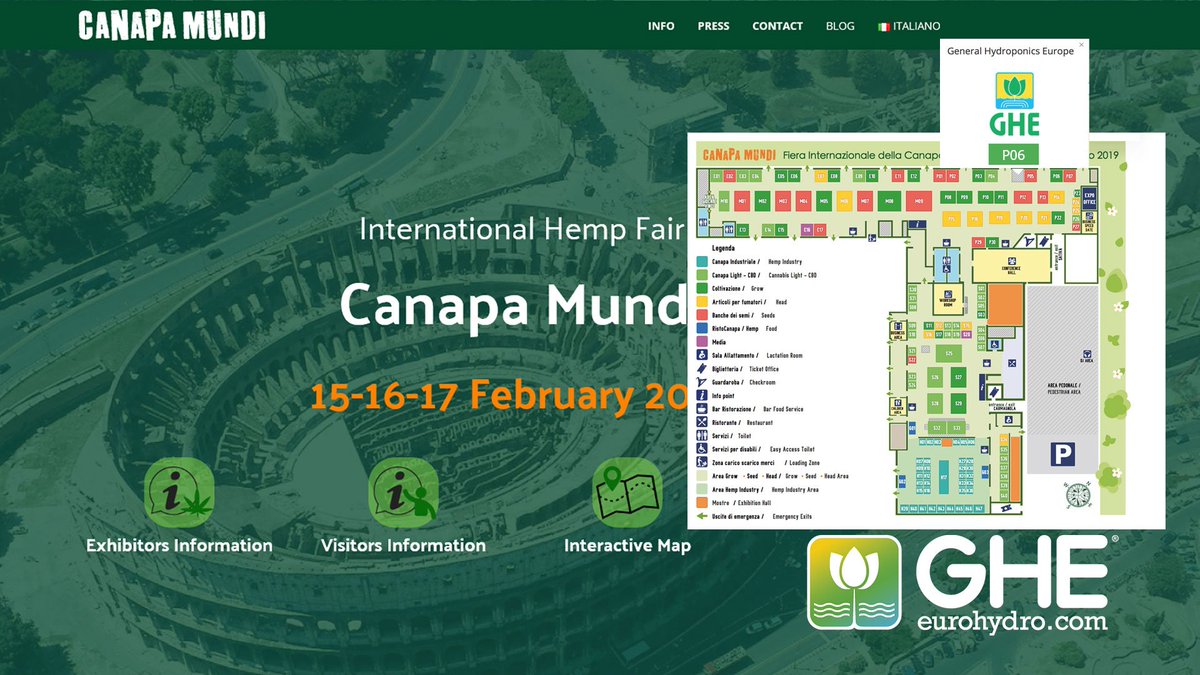Screen dimensions: 1200x675
Task: Click the large GHE eurohydro logo
Action: [962, 584]
